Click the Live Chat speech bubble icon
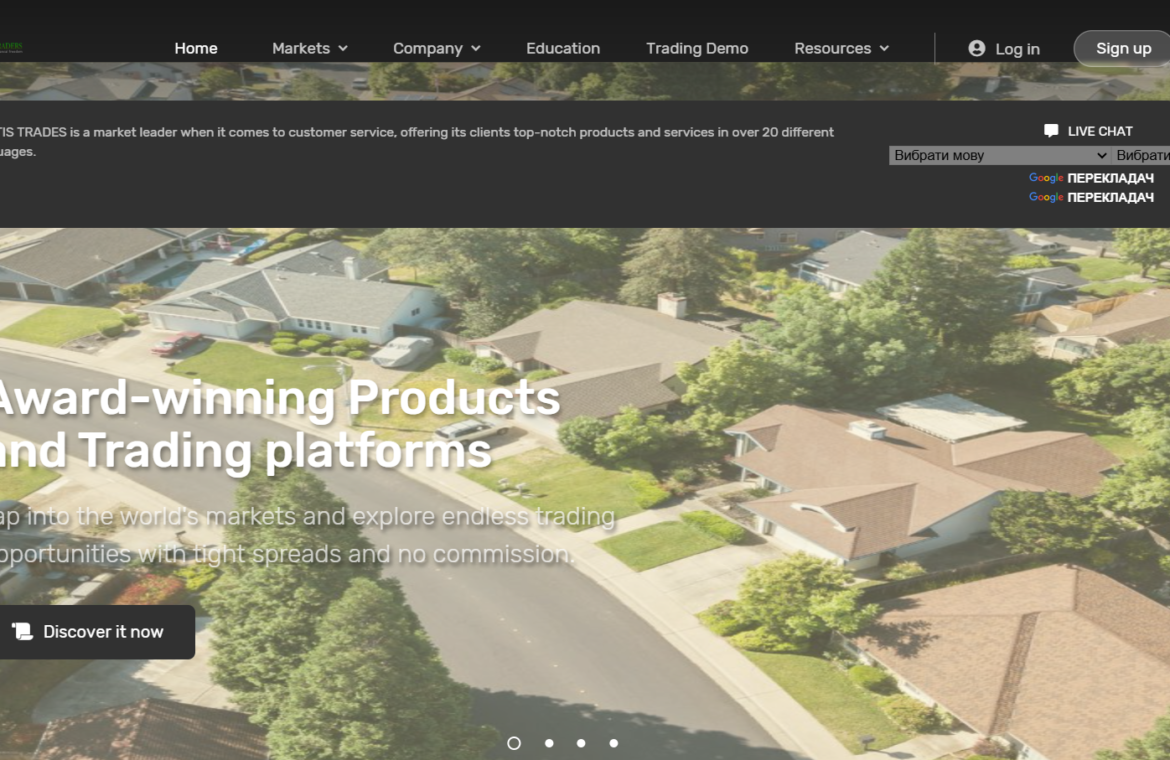This screenshot has height=760, width=1170. (1051, 131)
